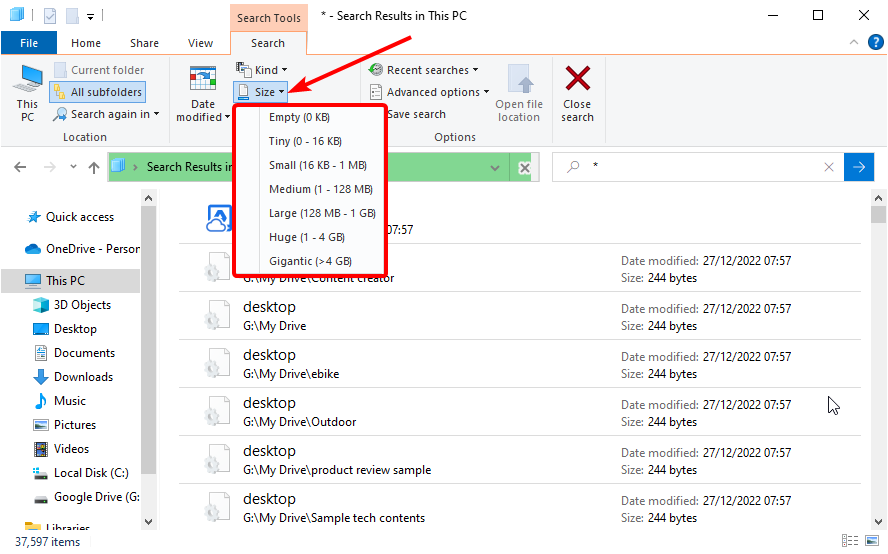Click the This PC search location icon
Screen dimensions: 888x554
(27, 93)
